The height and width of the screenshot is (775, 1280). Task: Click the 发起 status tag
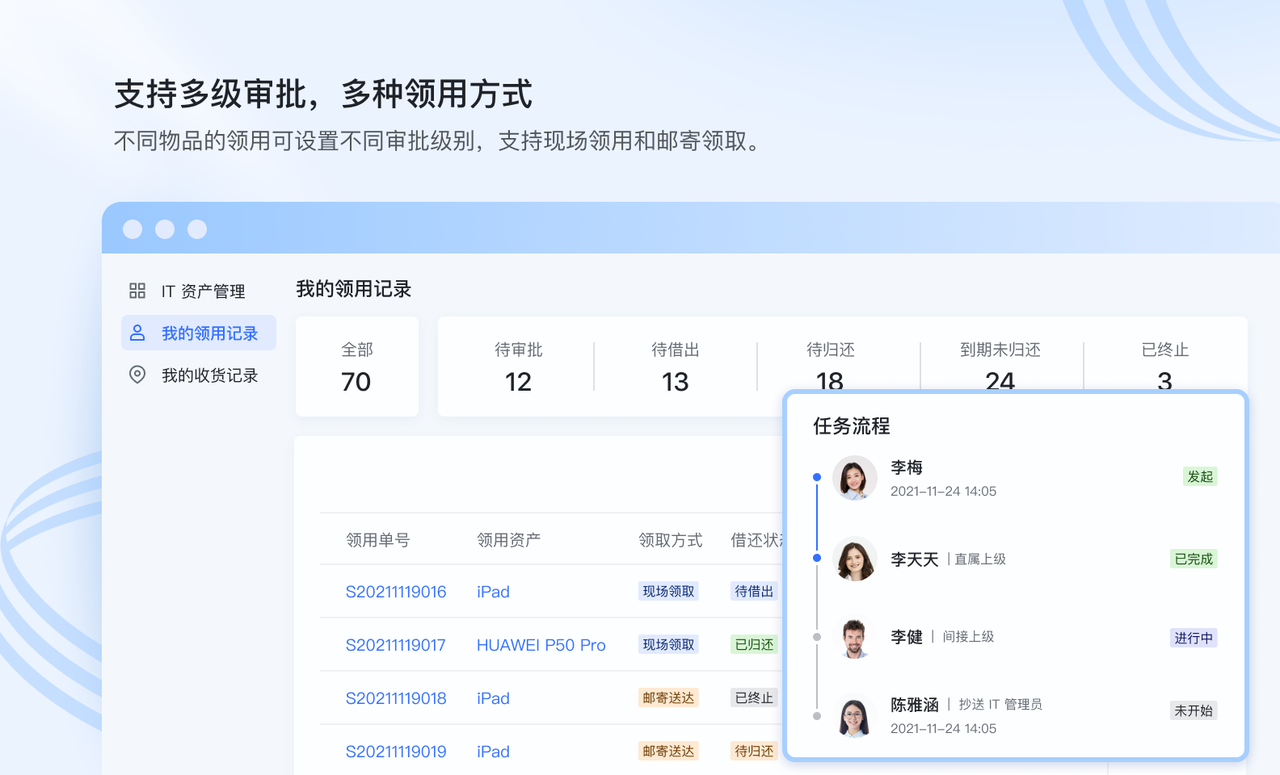(x=1200, y=477)
